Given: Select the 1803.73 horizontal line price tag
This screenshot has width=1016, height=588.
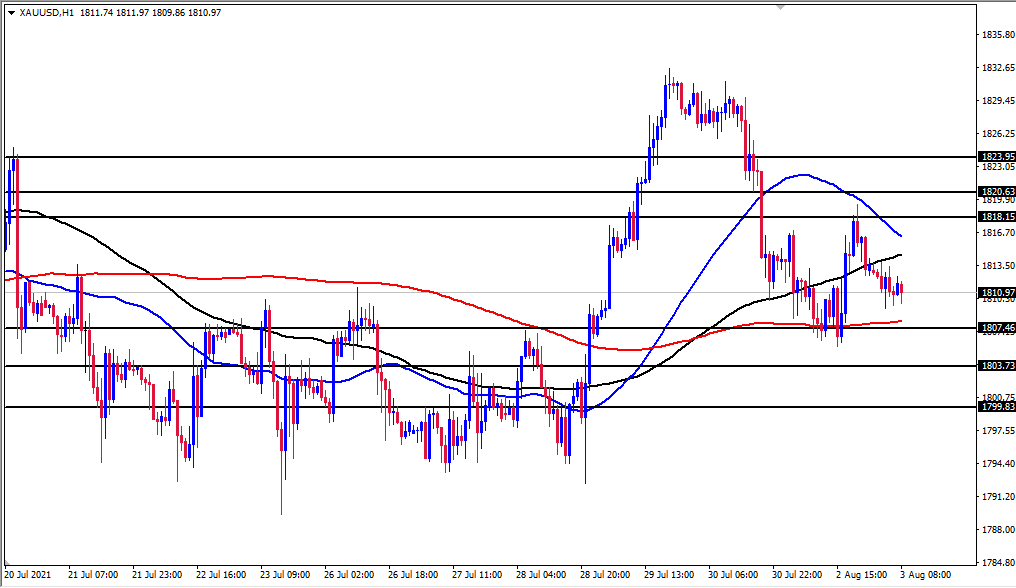Looking at the screenshot, I should (997, 366).
